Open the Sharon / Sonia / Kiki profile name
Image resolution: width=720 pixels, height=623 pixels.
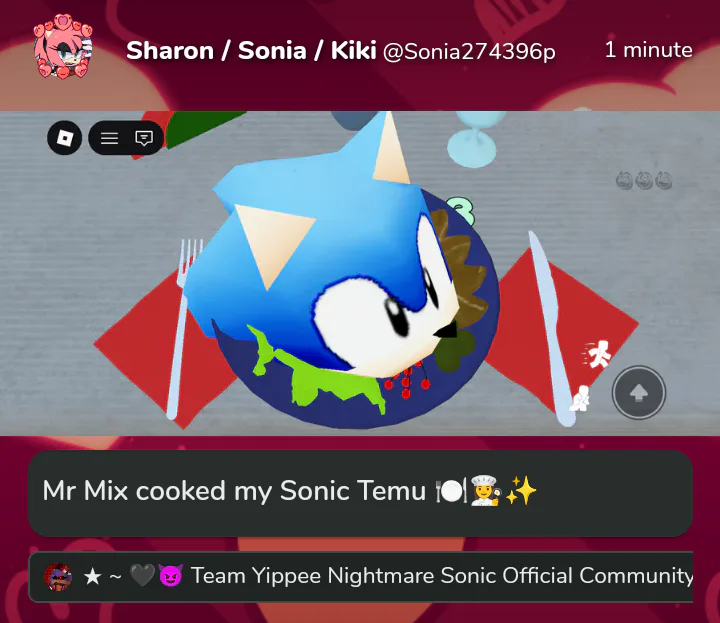pos(251,50)
